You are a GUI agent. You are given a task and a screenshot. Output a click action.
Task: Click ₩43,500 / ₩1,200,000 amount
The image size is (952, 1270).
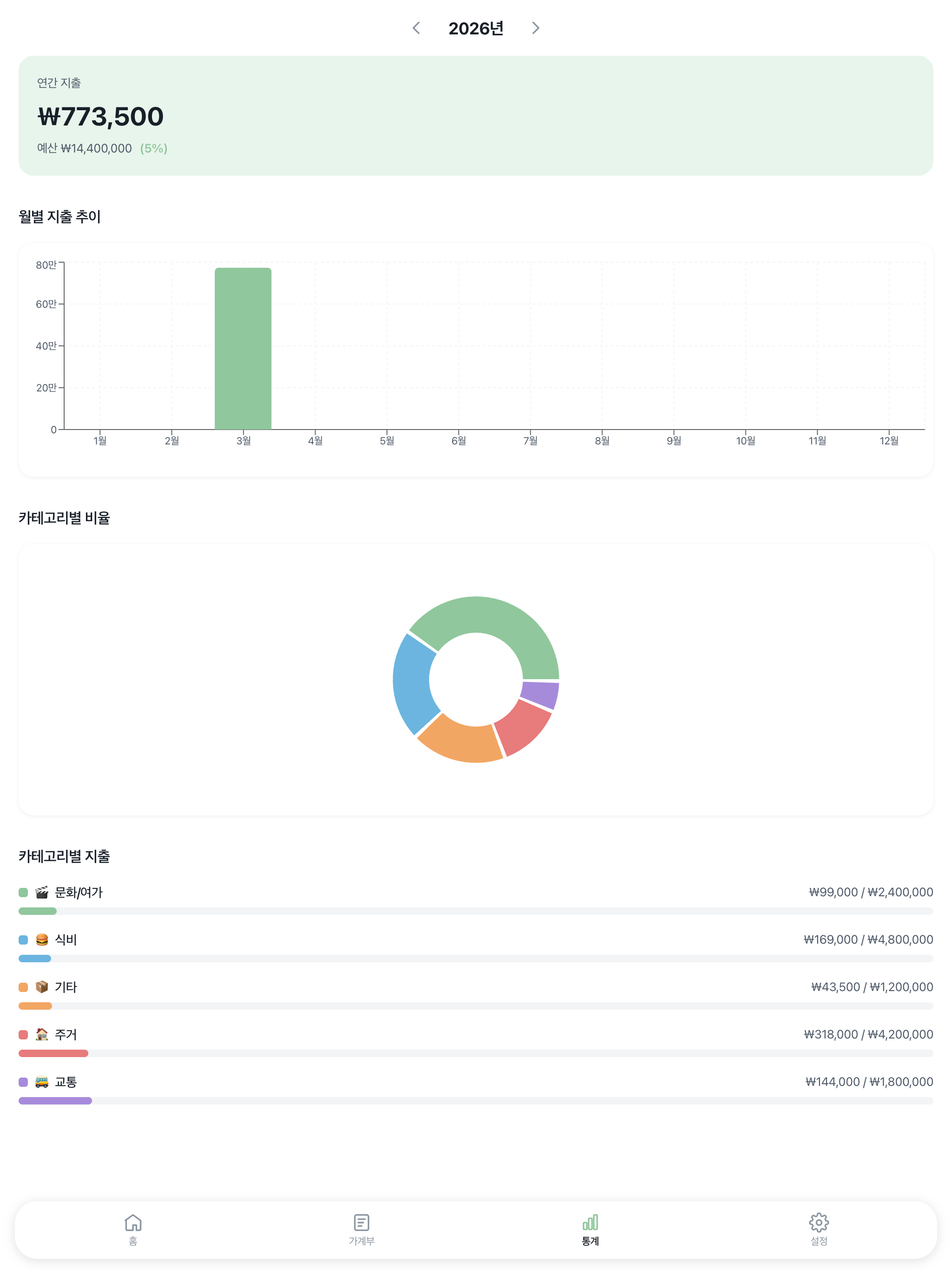pyautogui.click(x=872, y=987)
